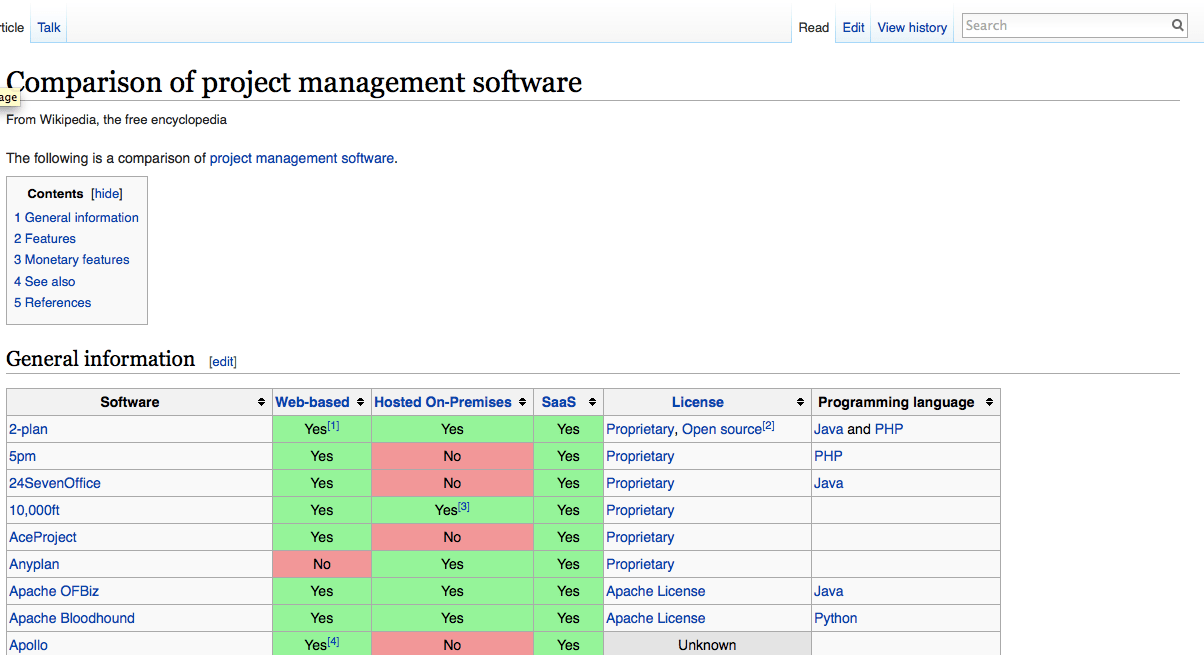
Task: Click Apache License in Apache OFBiz row
Action: pos(656,591)
